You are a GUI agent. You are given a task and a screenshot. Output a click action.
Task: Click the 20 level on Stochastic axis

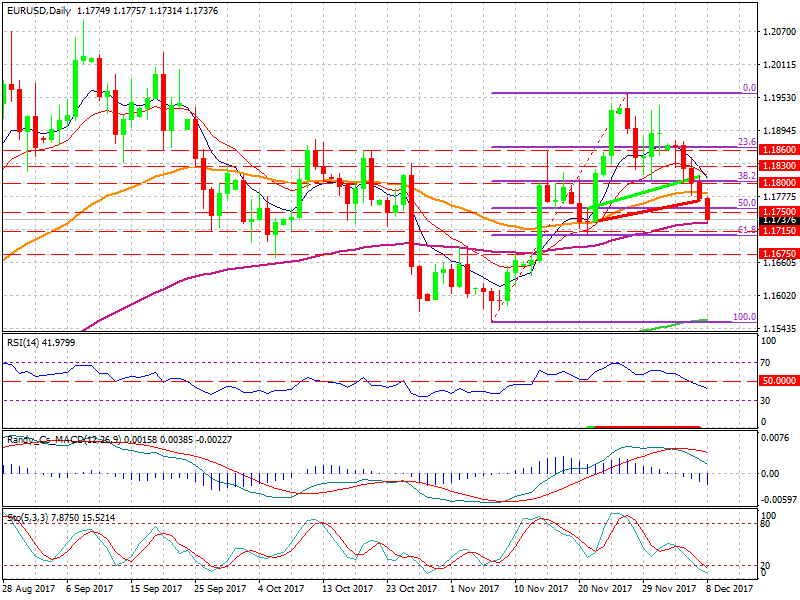pos(765,565)
